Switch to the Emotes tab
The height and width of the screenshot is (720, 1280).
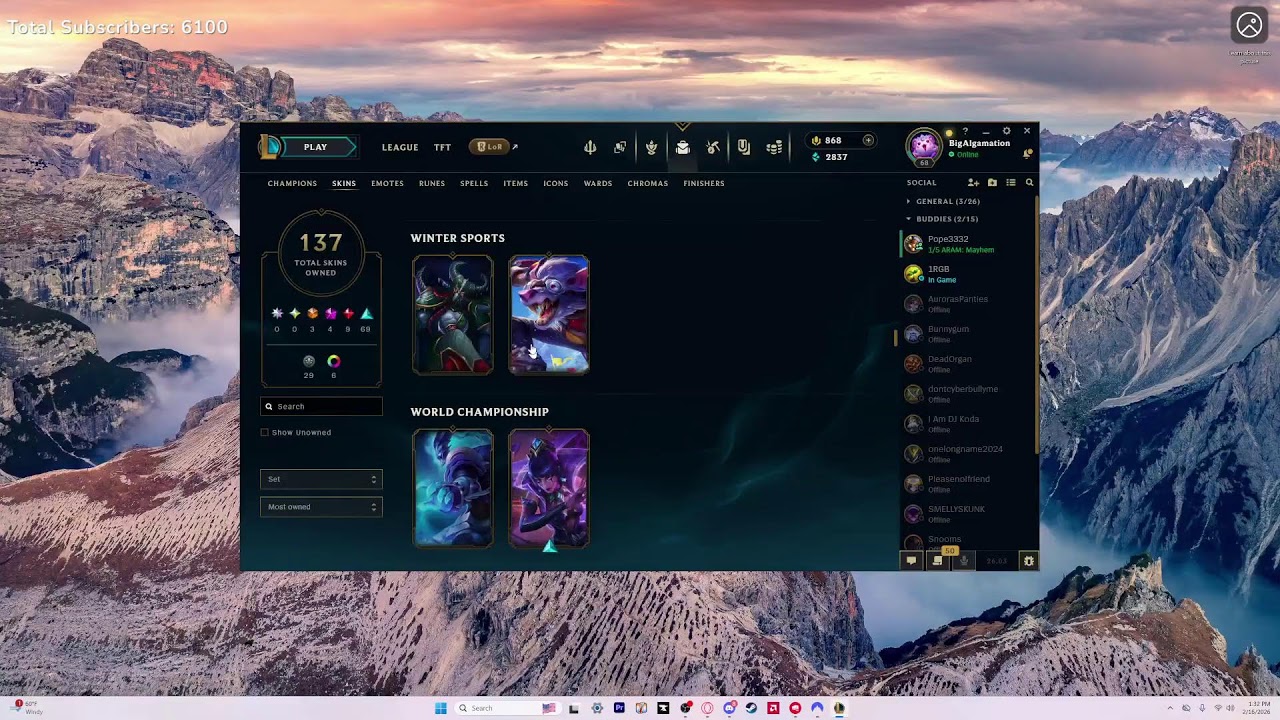click(387, 183)
